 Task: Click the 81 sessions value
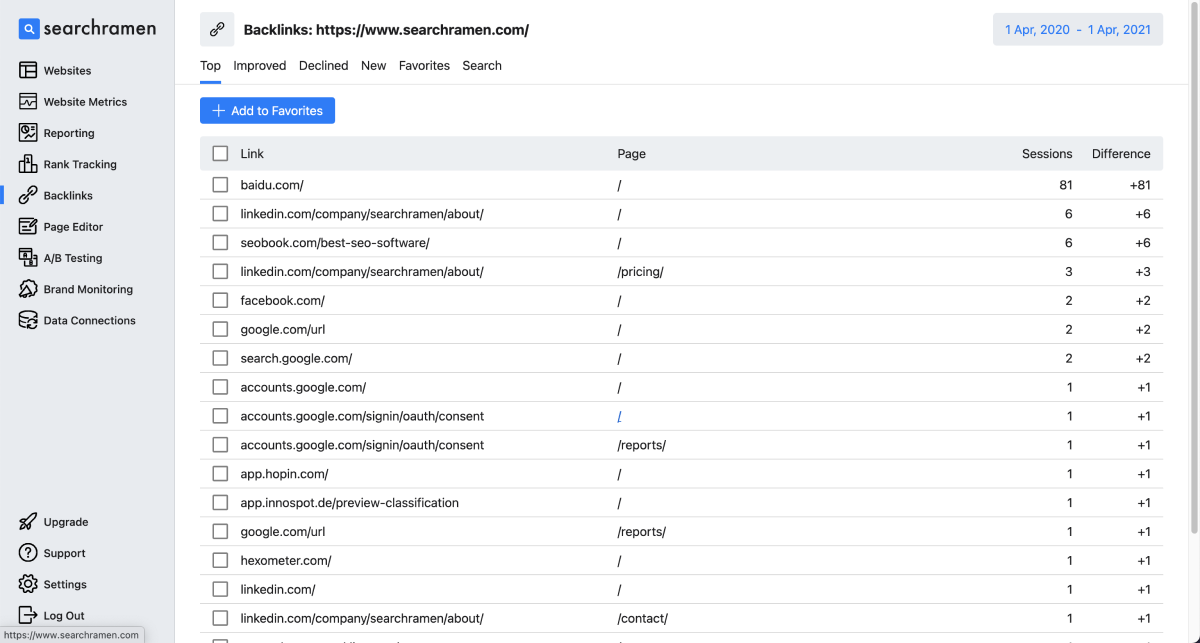click(1066, 185)
